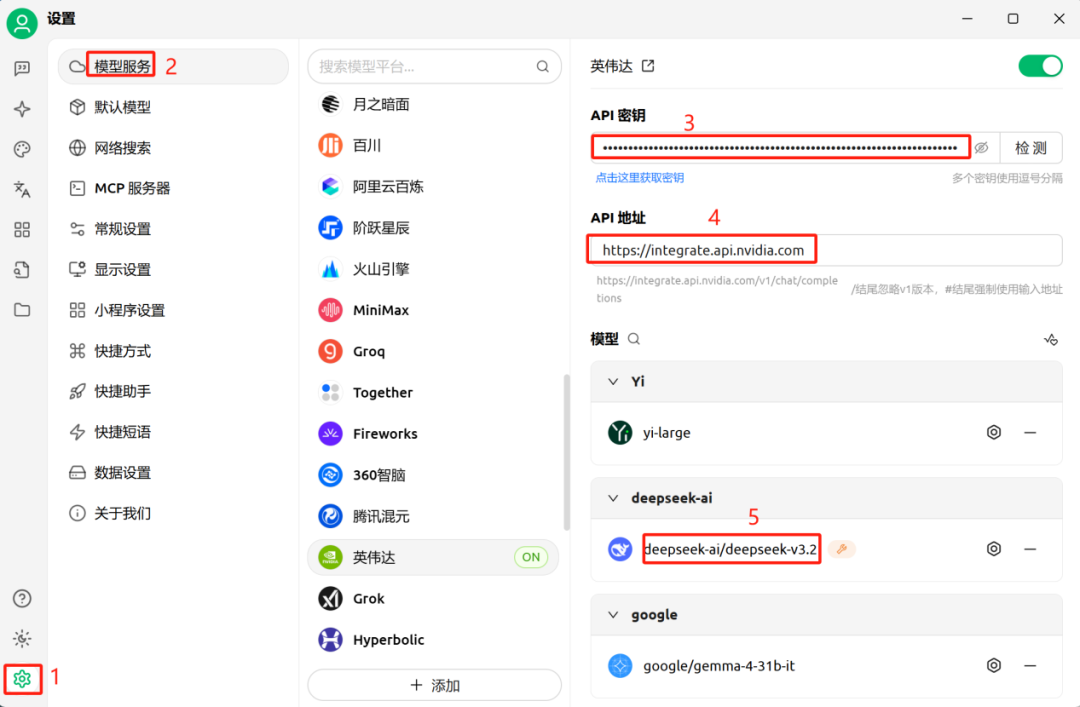Click the tool-use wrench tag on deepseek-v3.2
This screenshot has height=707, width=1080.
(x=842, y=549)
